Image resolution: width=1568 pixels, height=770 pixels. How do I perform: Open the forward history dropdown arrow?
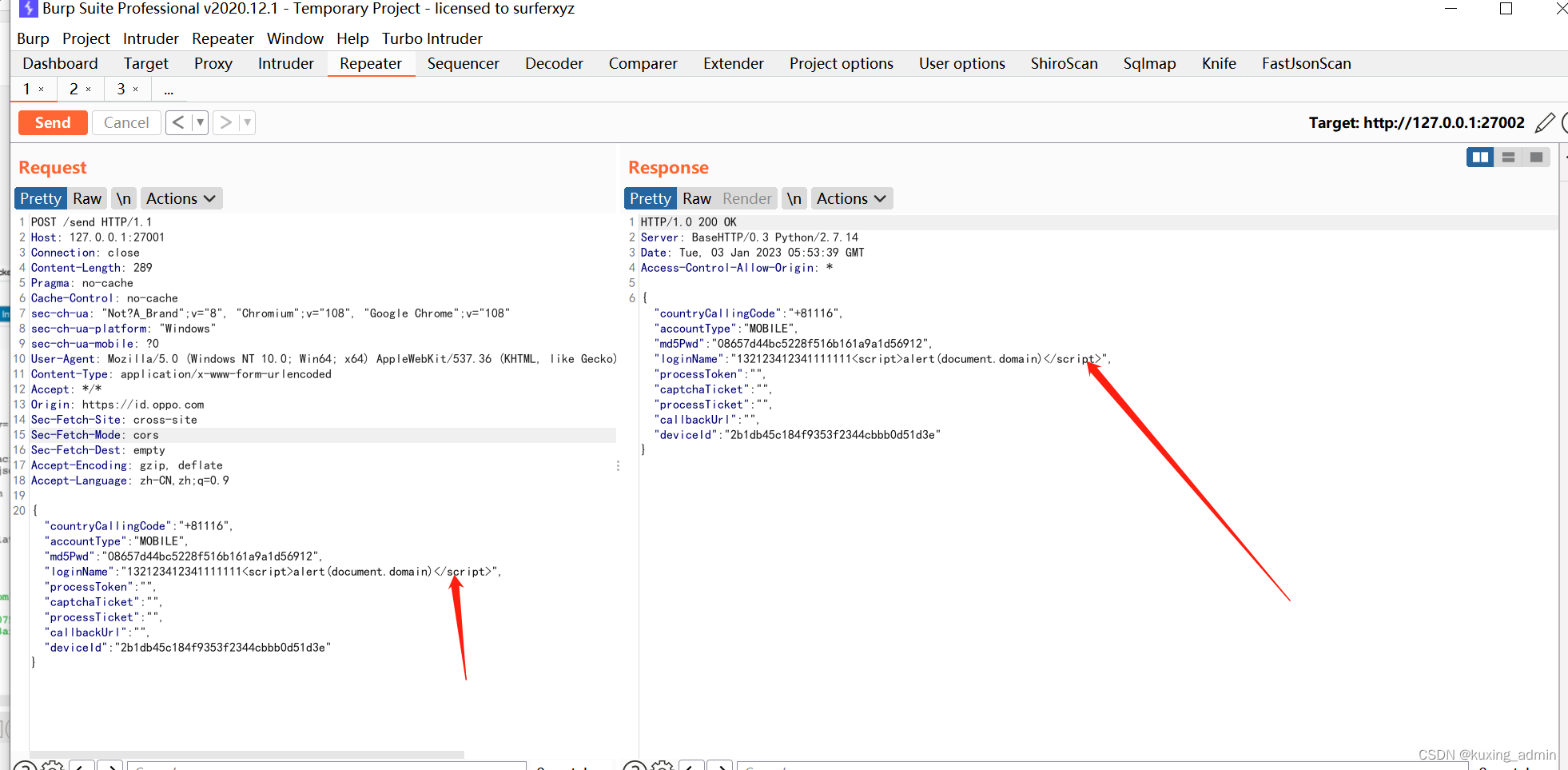point(248,122)
